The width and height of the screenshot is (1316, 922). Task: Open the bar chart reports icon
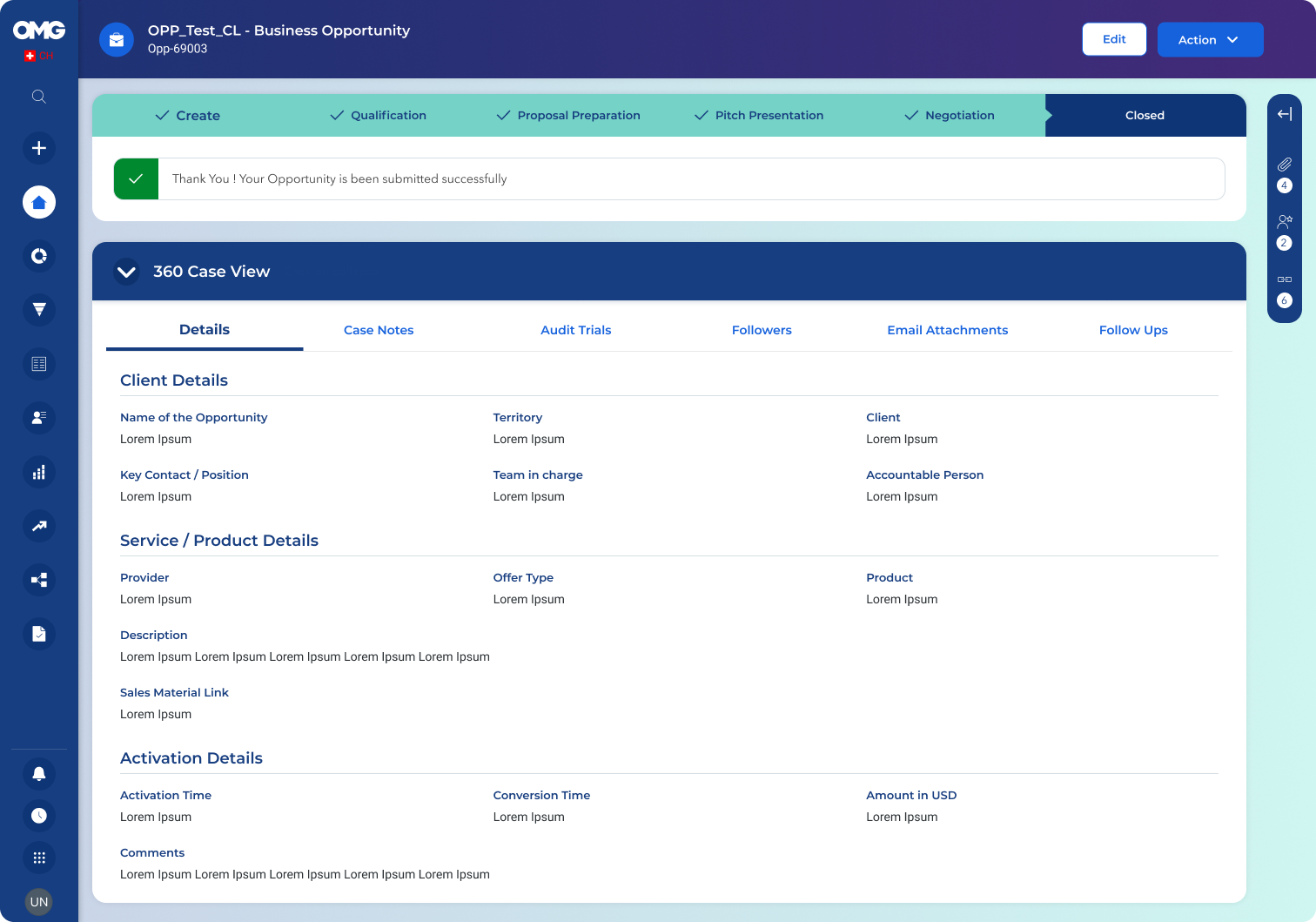pos(39,472)
